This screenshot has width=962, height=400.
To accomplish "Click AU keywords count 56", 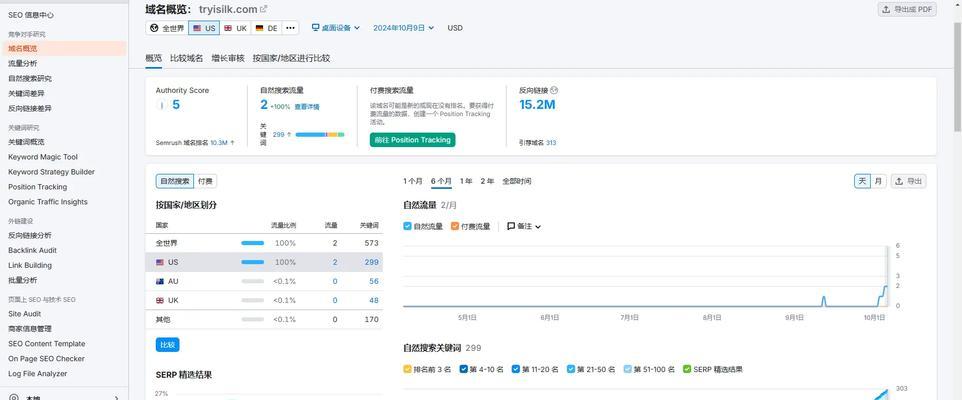I will click(x=374, y=281).
